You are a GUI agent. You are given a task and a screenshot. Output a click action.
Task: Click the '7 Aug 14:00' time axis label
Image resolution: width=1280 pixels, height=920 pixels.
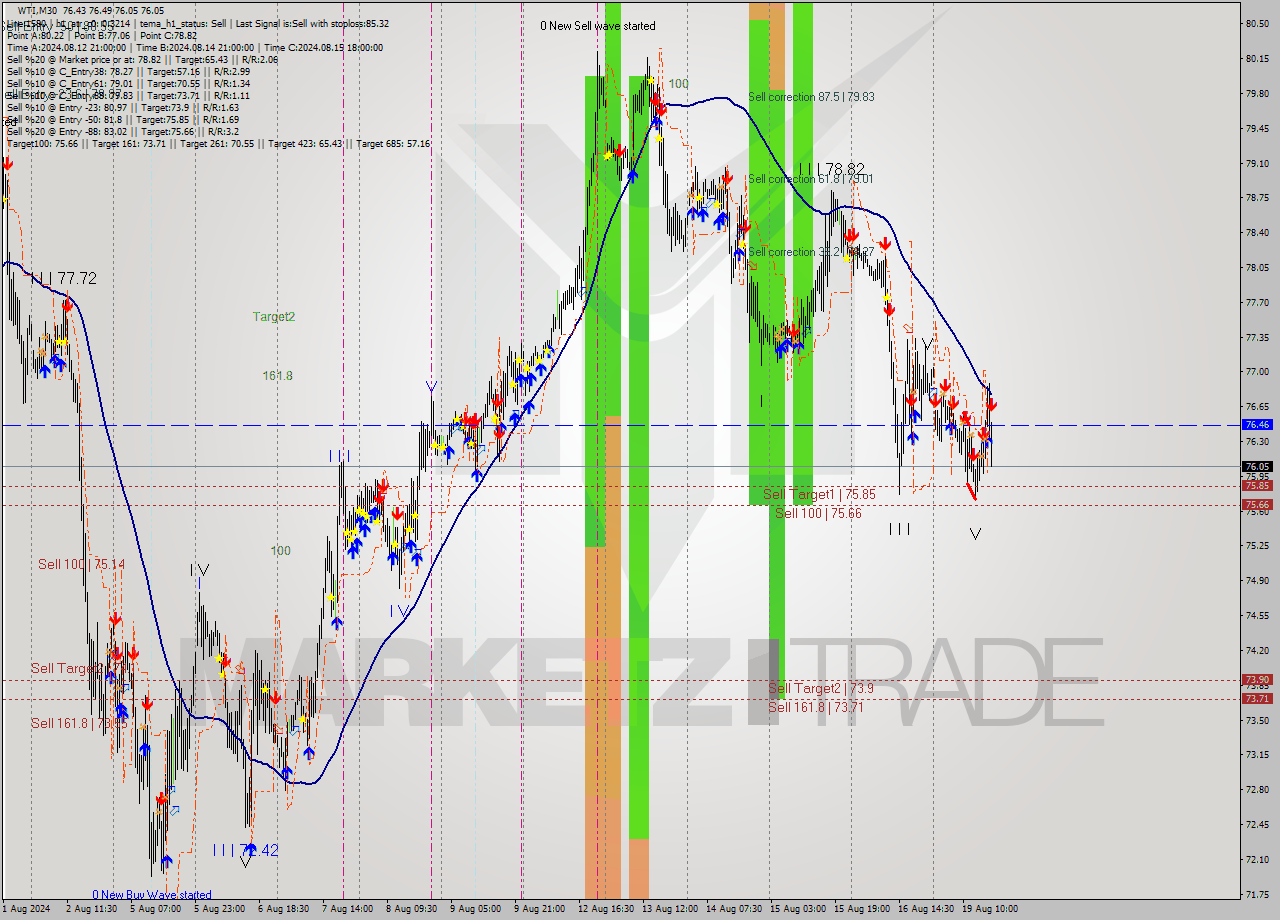coord(347,909)
